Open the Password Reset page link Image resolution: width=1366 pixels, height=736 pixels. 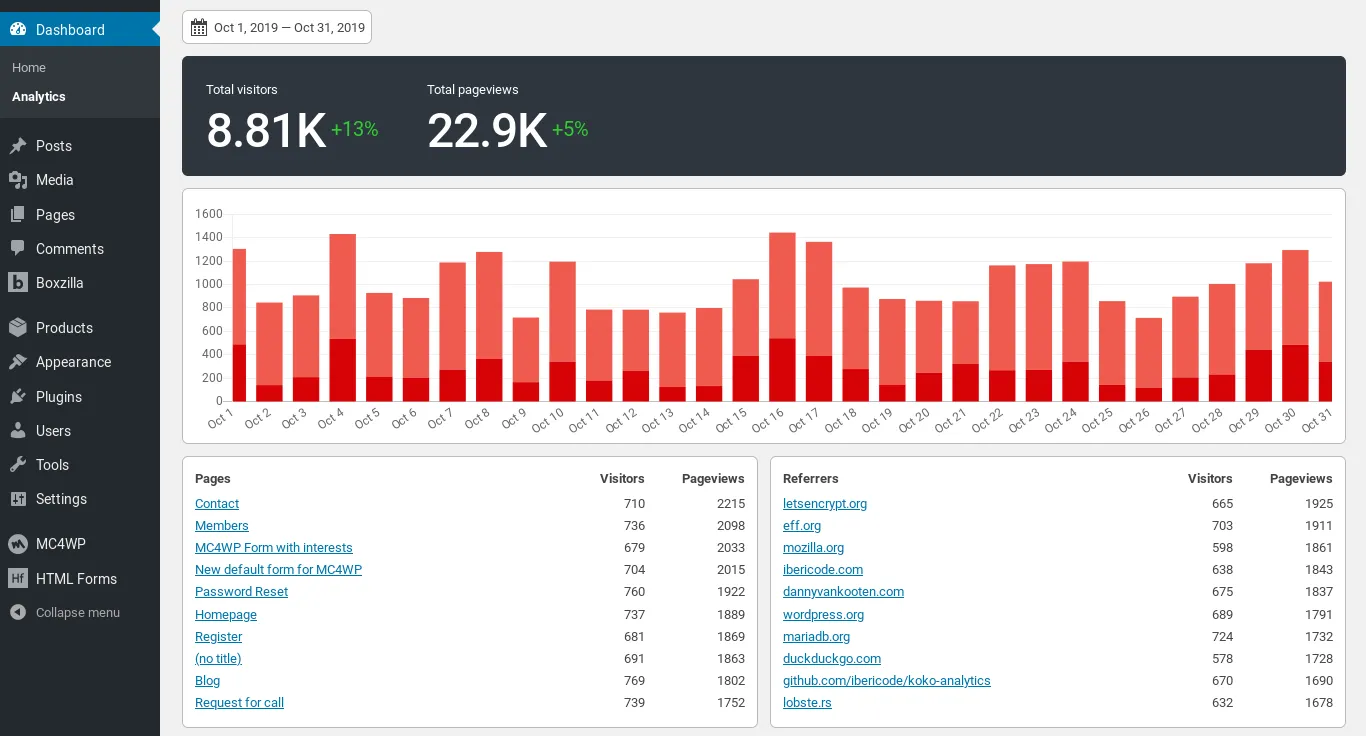click(241, 591)
